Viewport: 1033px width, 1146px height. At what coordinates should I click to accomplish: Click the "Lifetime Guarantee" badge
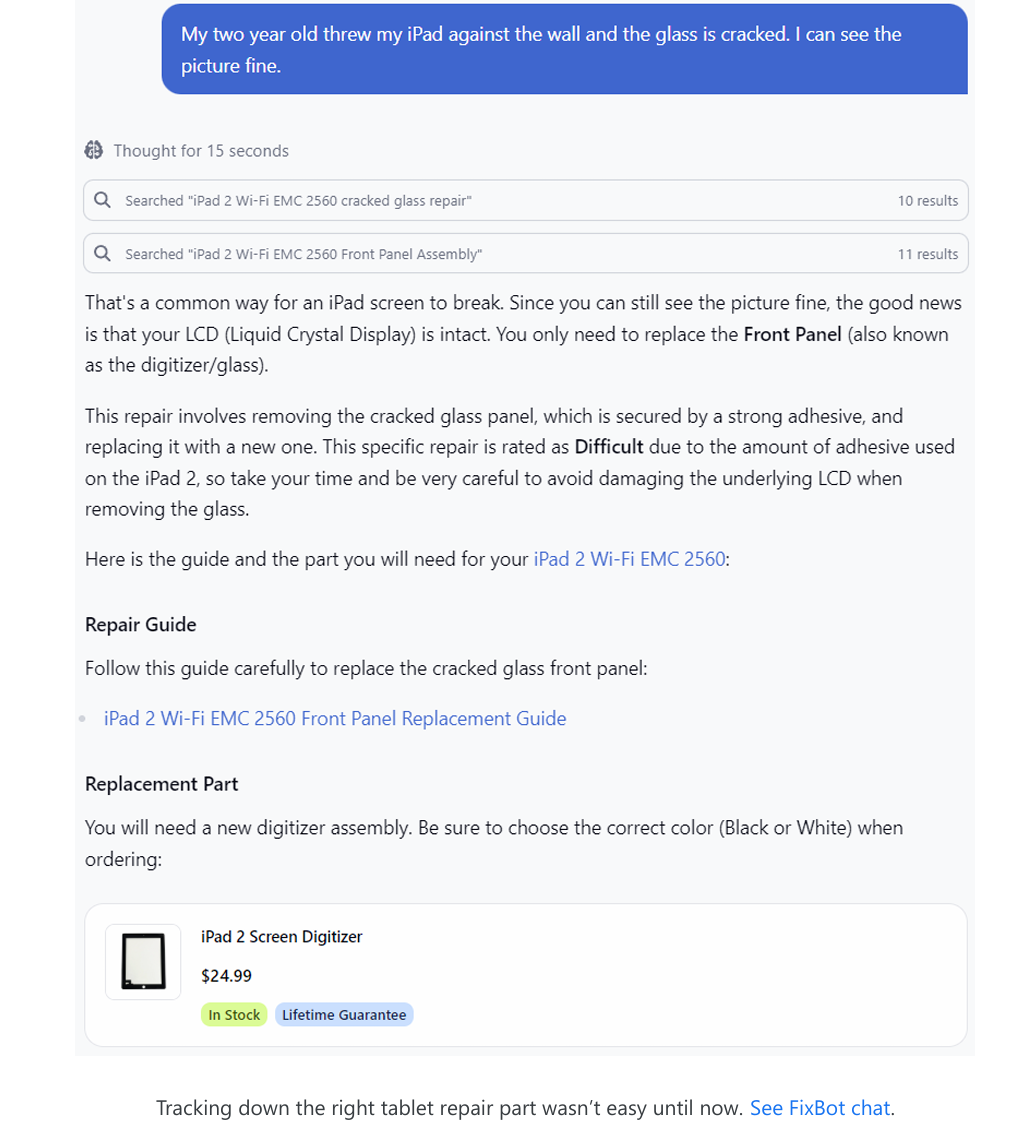344,1014
